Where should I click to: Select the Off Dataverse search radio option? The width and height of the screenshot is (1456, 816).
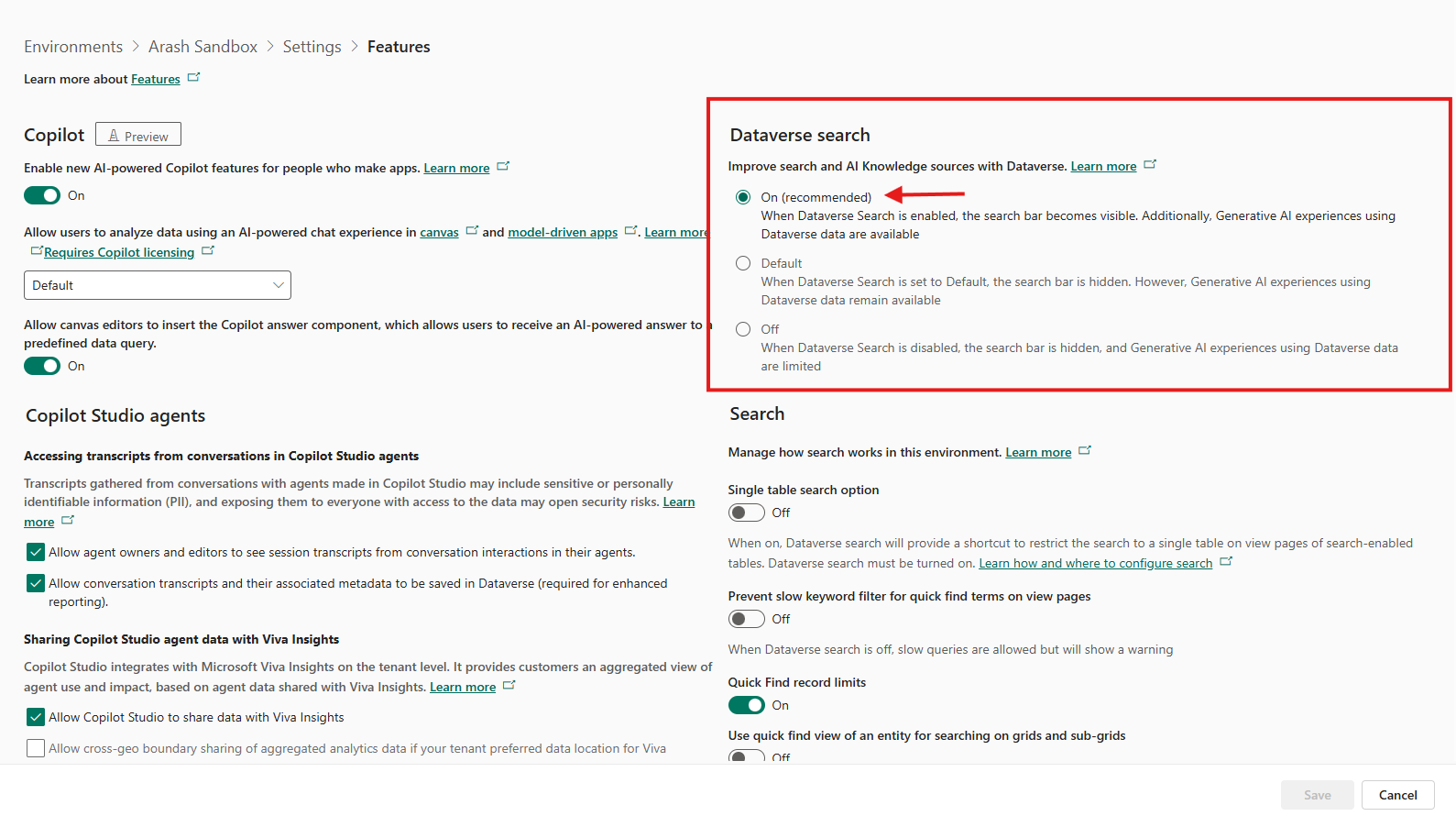tap(743, 329)
